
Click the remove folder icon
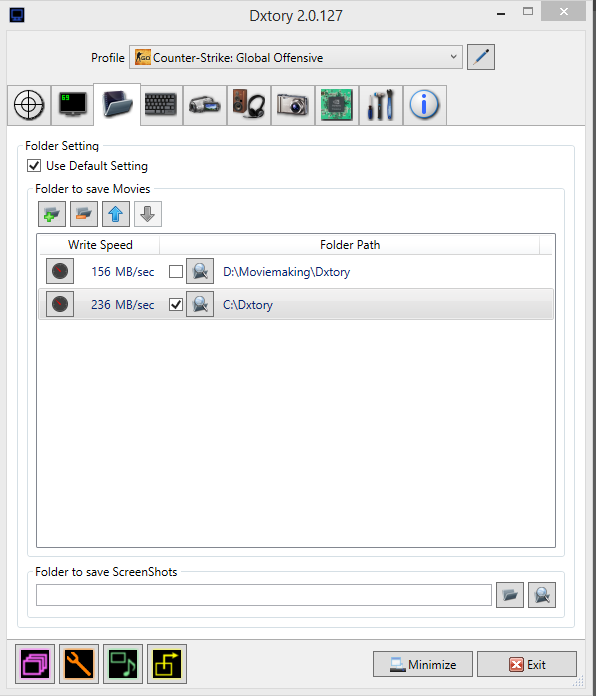click(84, 214)
